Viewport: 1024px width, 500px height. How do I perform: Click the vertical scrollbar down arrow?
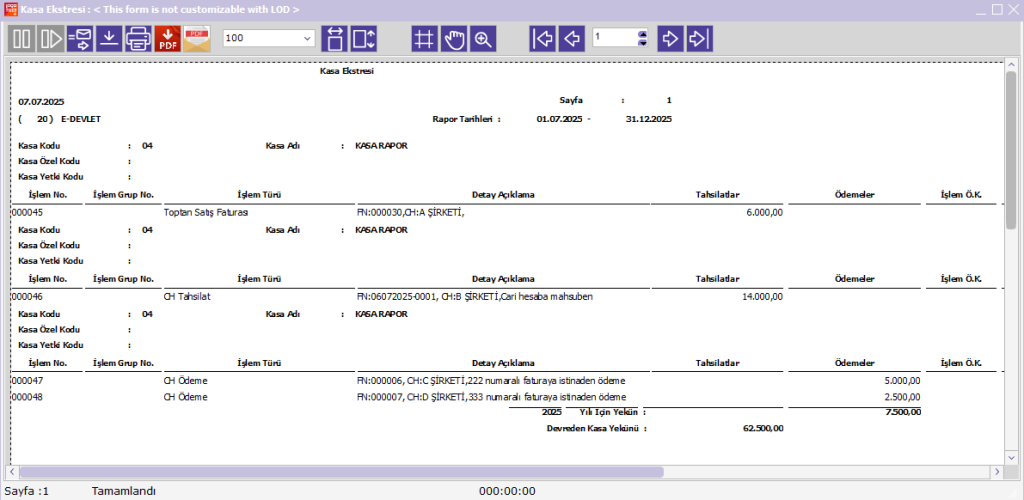click(x=1011, y=458)
